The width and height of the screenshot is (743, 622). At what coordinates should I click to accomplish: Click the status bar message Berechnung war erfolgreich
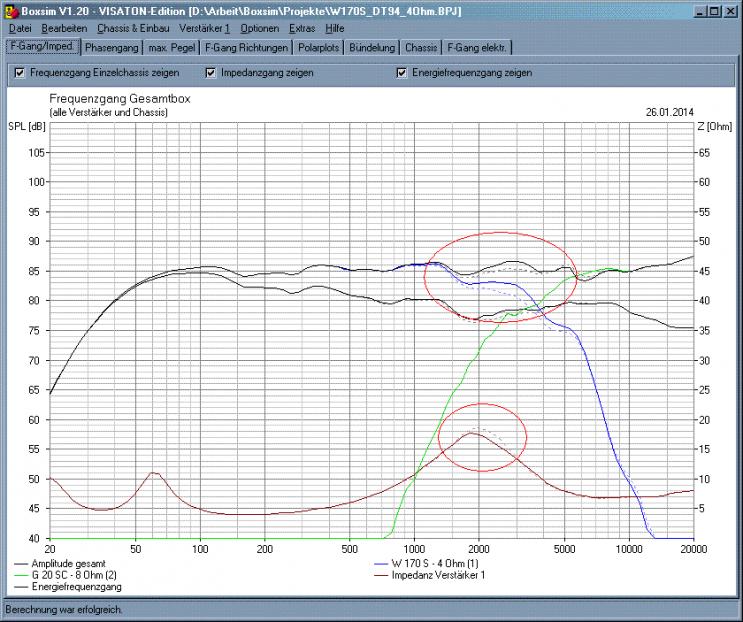[63, 610]
